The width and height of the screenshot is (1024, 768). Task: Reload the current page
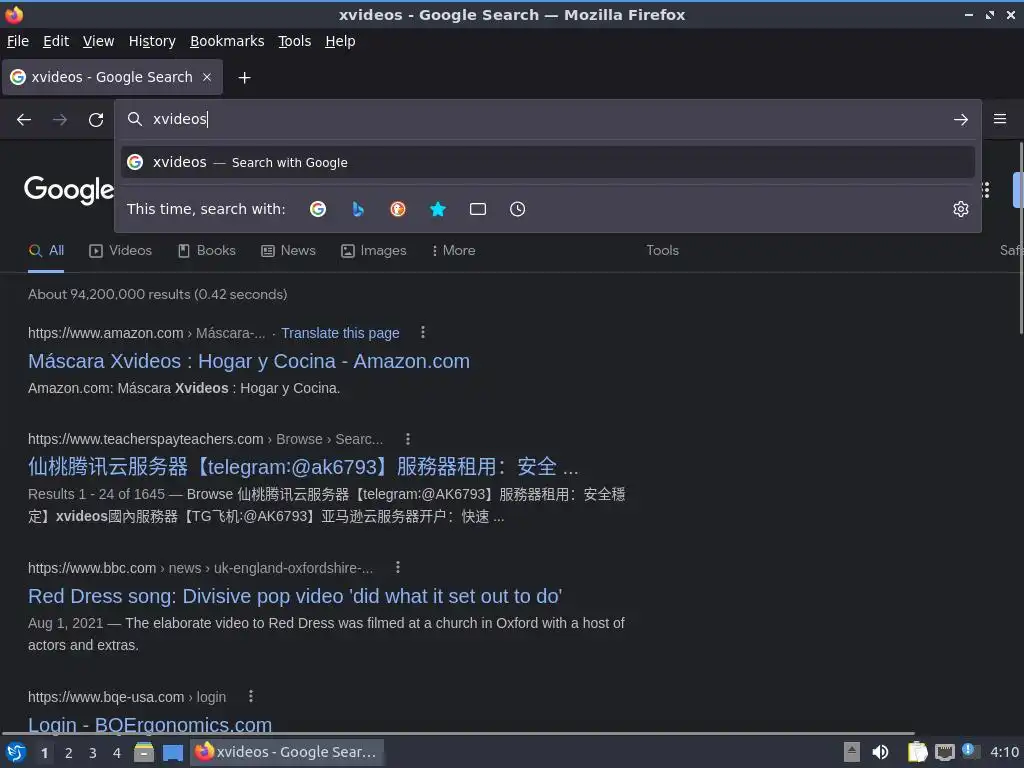(x=96, y=120)
